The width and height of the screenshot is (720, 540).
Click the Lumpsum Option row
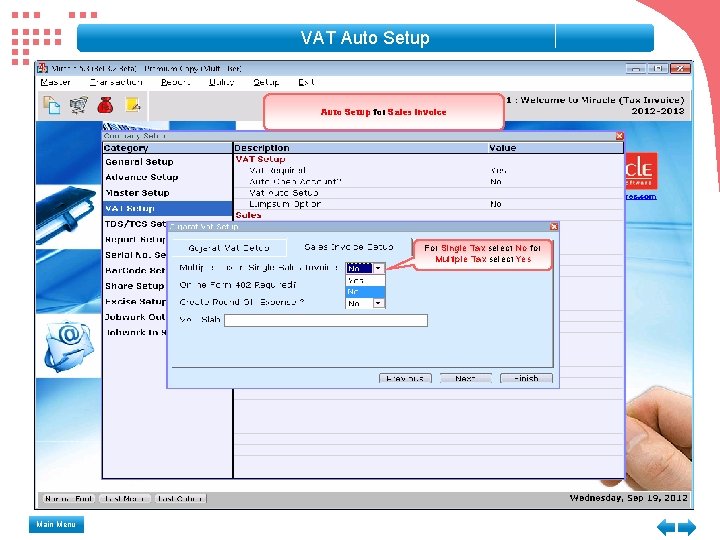429,204
